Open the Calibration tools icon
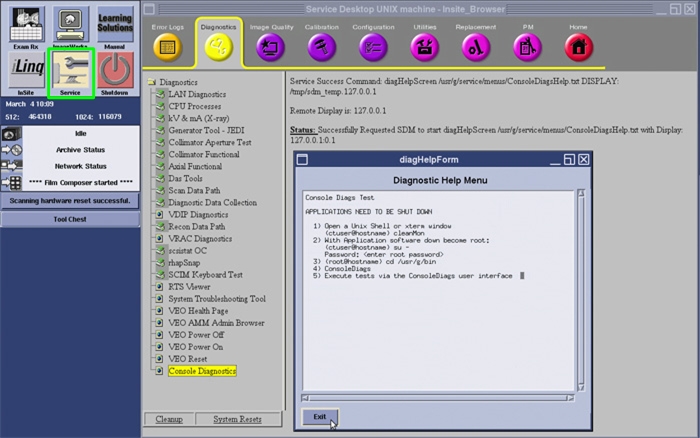Image resolution: width=700 pixels, height=438 pixels. click(321, 45)
